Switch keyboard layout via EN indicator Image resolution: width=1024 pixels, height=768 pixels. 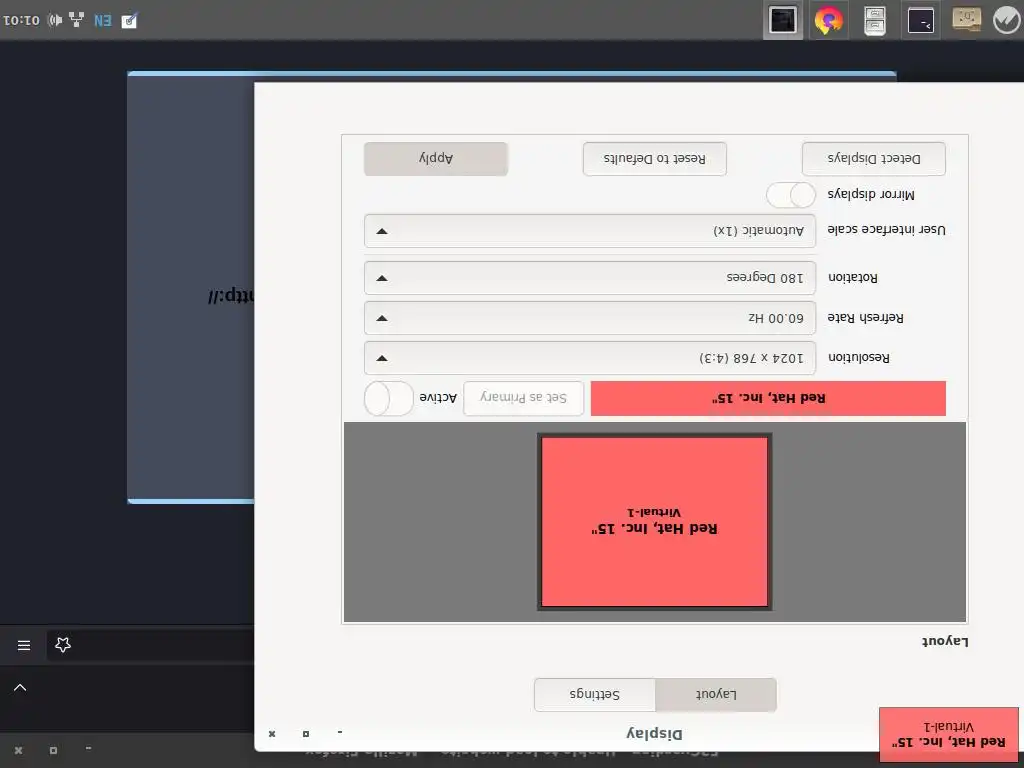point(103,20)
